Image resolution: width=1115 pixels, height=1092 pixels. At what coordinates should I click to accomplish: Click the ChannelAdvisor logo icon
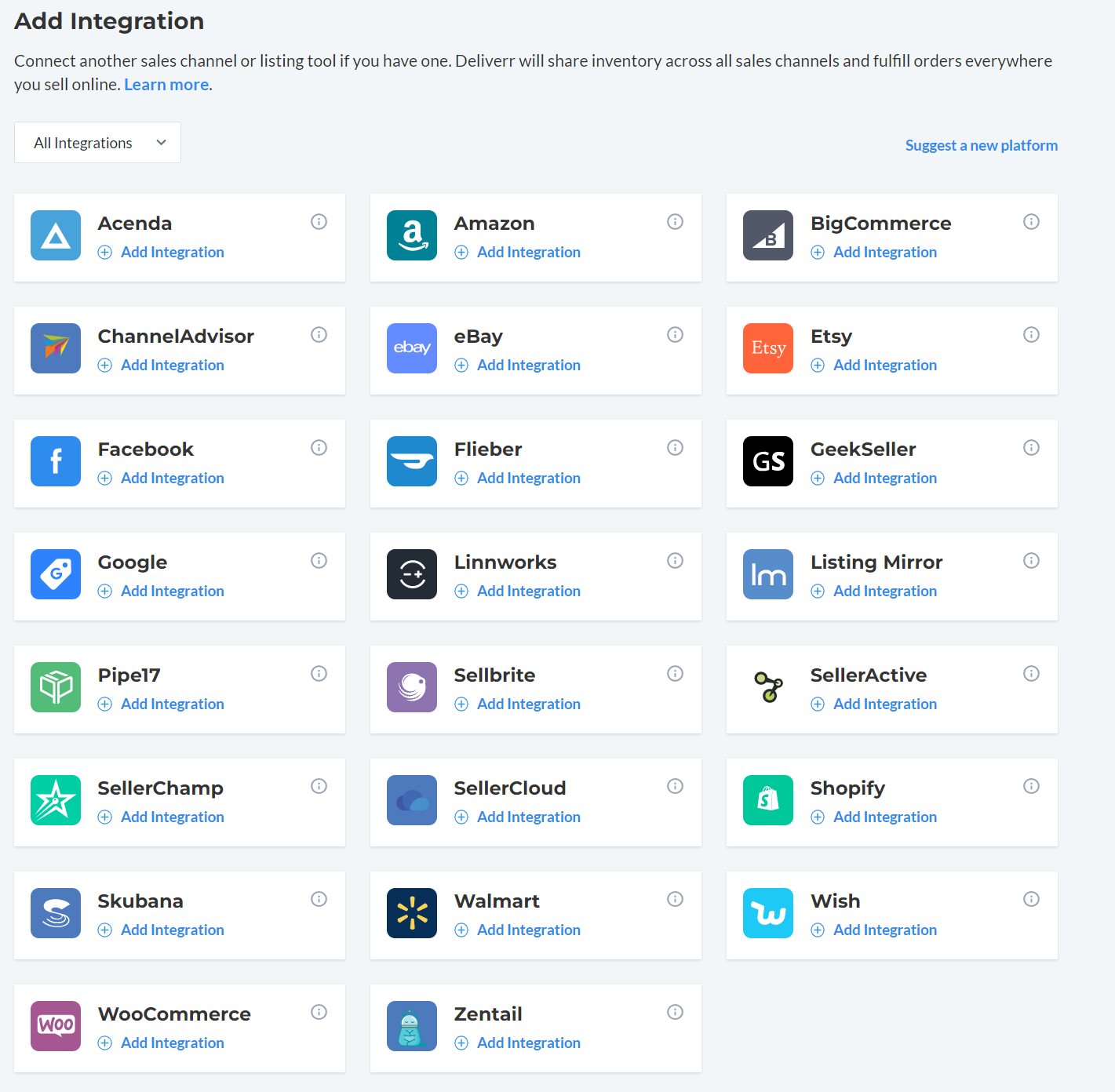pyautogui.click(x=56, y=348)
